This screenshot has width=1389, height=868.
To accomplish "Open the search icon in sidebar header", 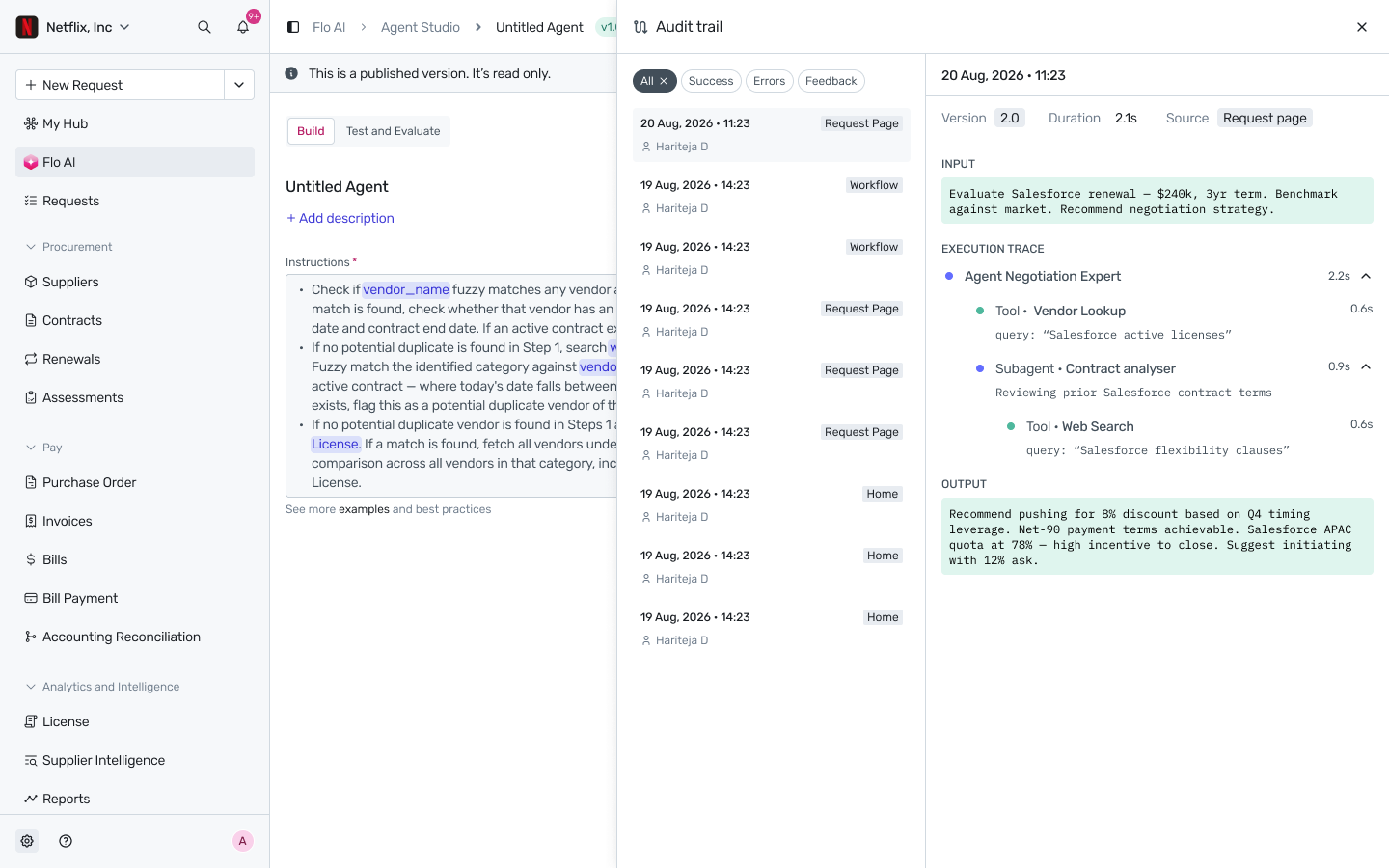I will pyautogui.click(x=204, y=27).
